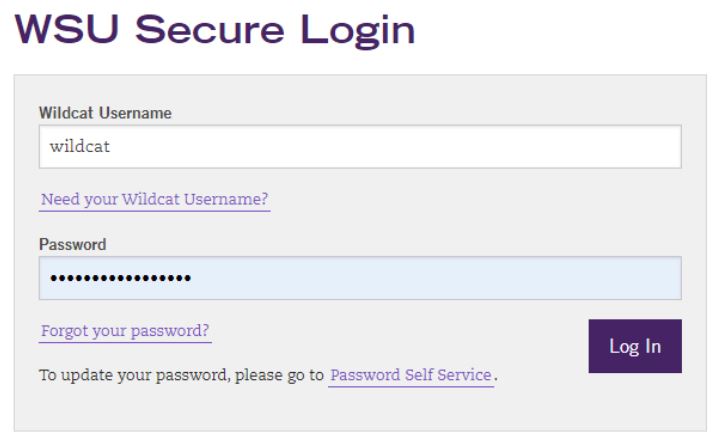The width and height of the screenshot is (716, 444).
Task: Click blank gray panel area beside Password label
Action: [400, 244]
